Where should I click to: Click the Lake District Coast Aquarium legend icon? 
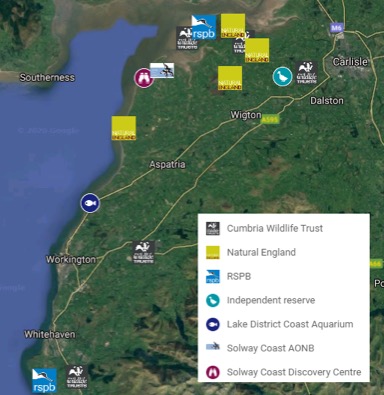[213, 324]
